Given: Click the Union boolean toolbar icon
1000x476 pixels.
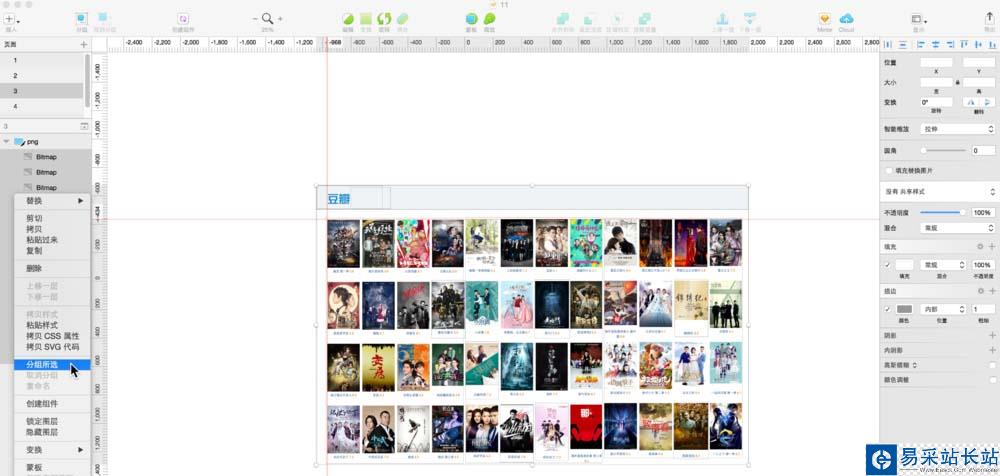Looking at the screenshot, I should point(562,19).
